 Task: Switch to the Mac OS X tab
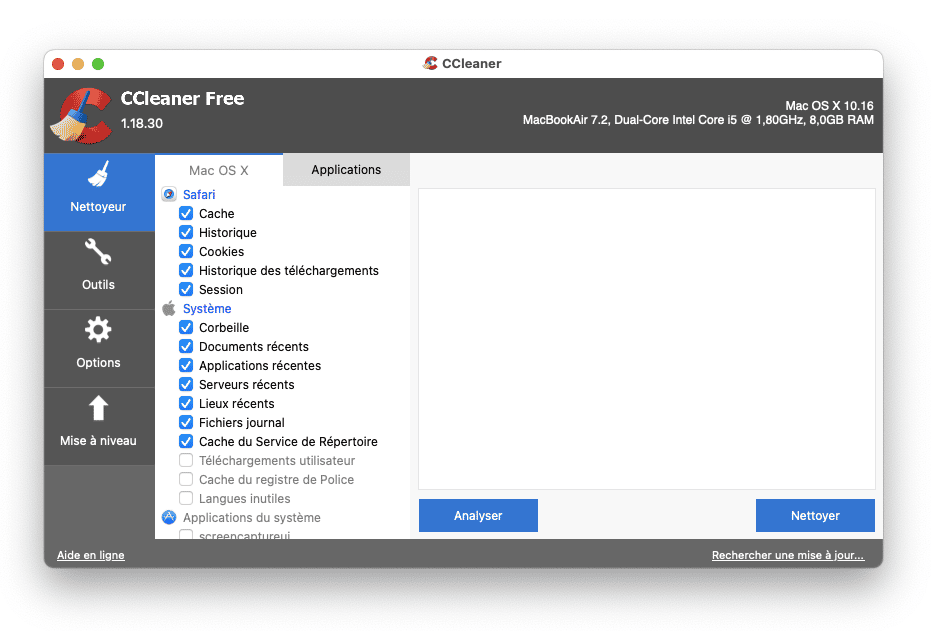(218, 171)
